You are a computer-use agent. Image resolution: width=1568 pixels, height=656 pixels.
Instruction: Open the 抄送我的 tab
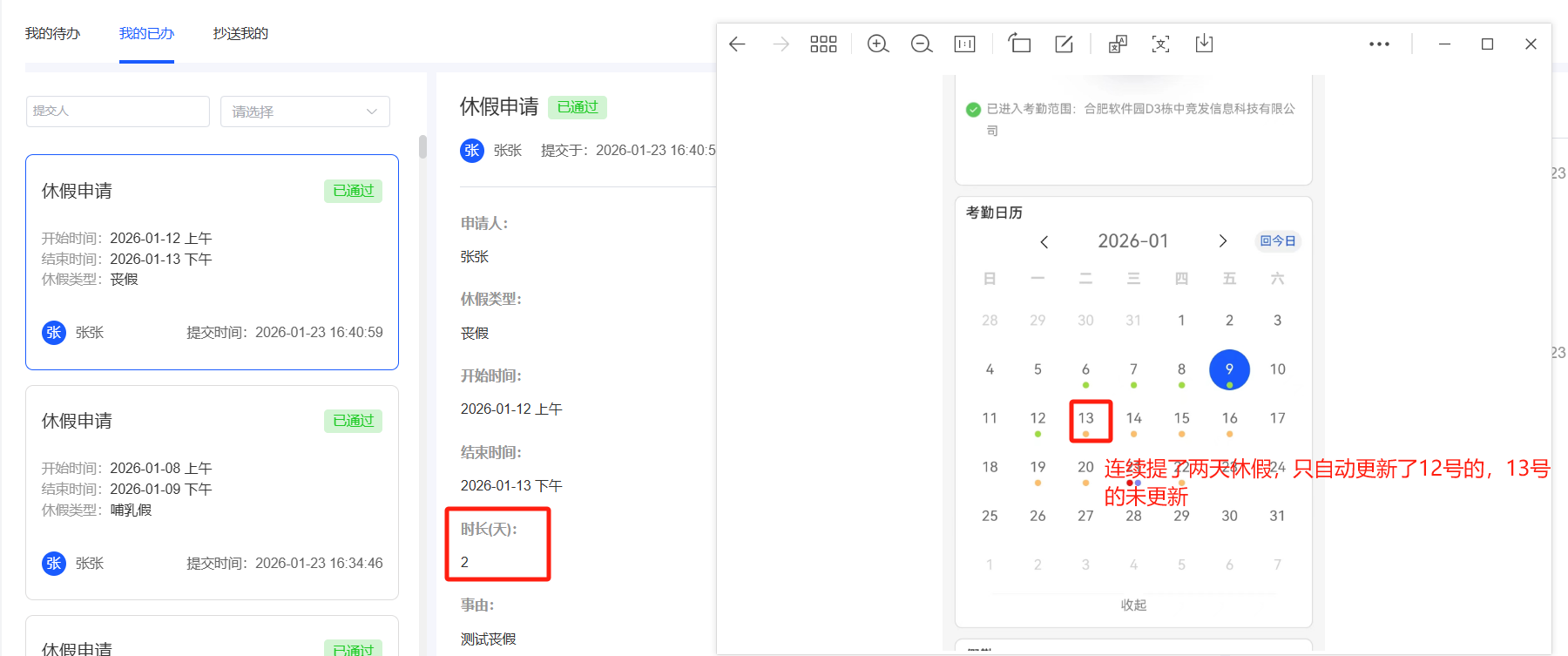(x=240, y=34)
